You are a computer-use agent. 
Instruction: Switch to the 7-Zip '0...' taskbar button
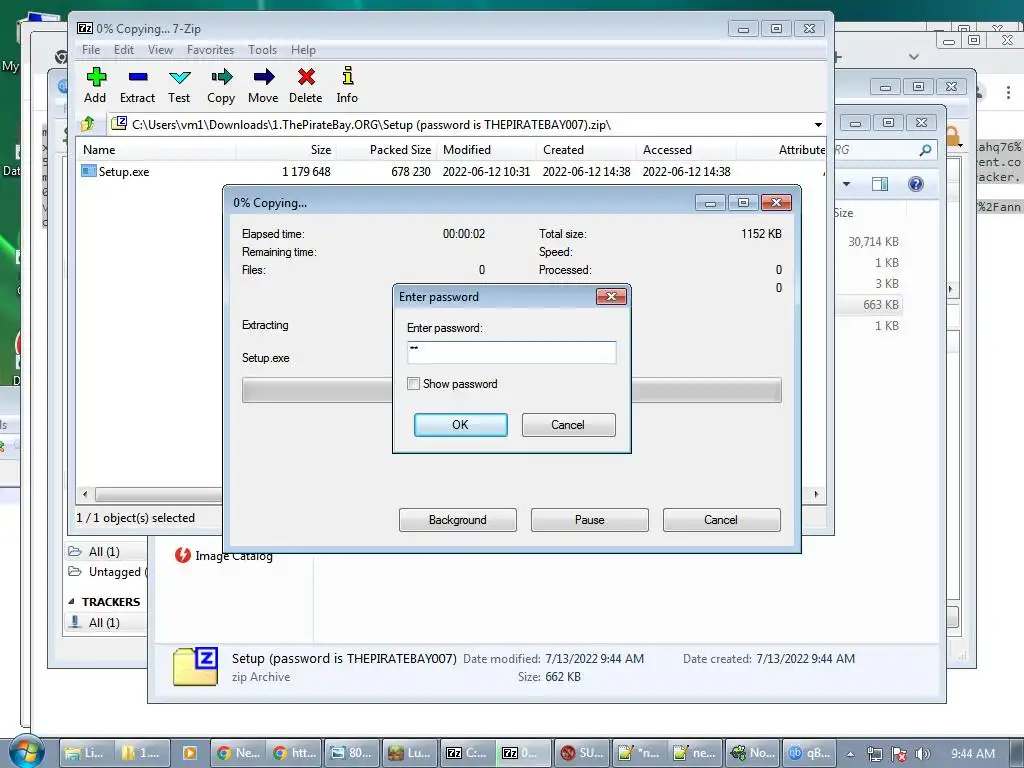[x=522, y=753]
